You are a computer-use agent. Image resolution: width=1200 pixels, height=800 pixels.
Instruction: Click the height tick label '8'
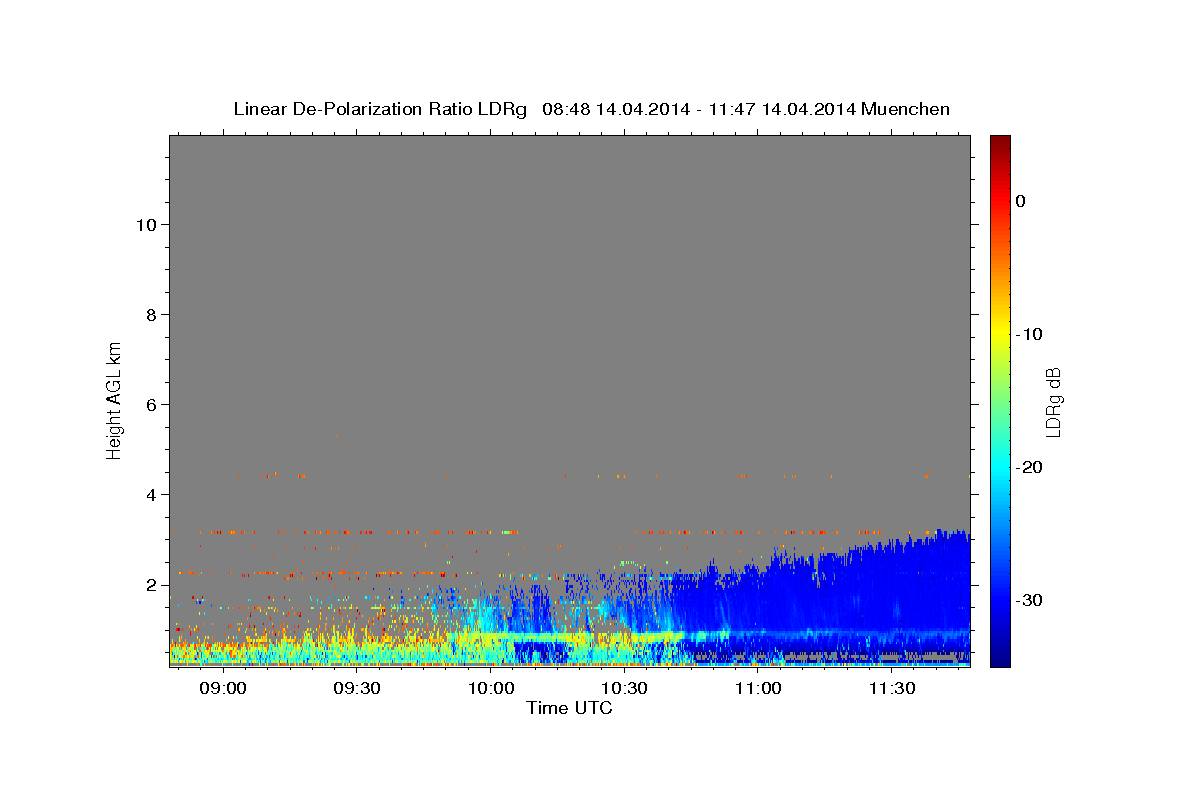coord(149,314)
